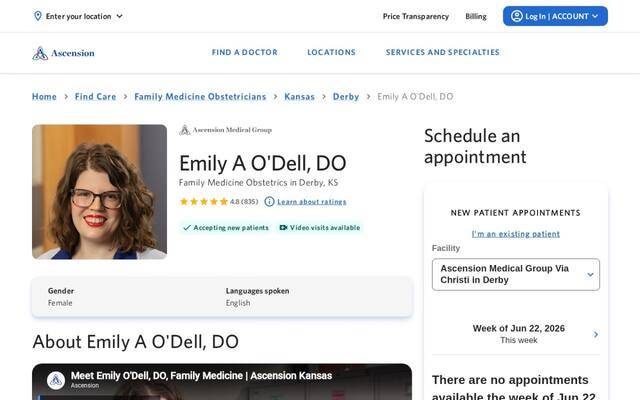Click the Emily A O'Dell, DO heading
The width and height of the screenshot is (640, 400).
262,163
